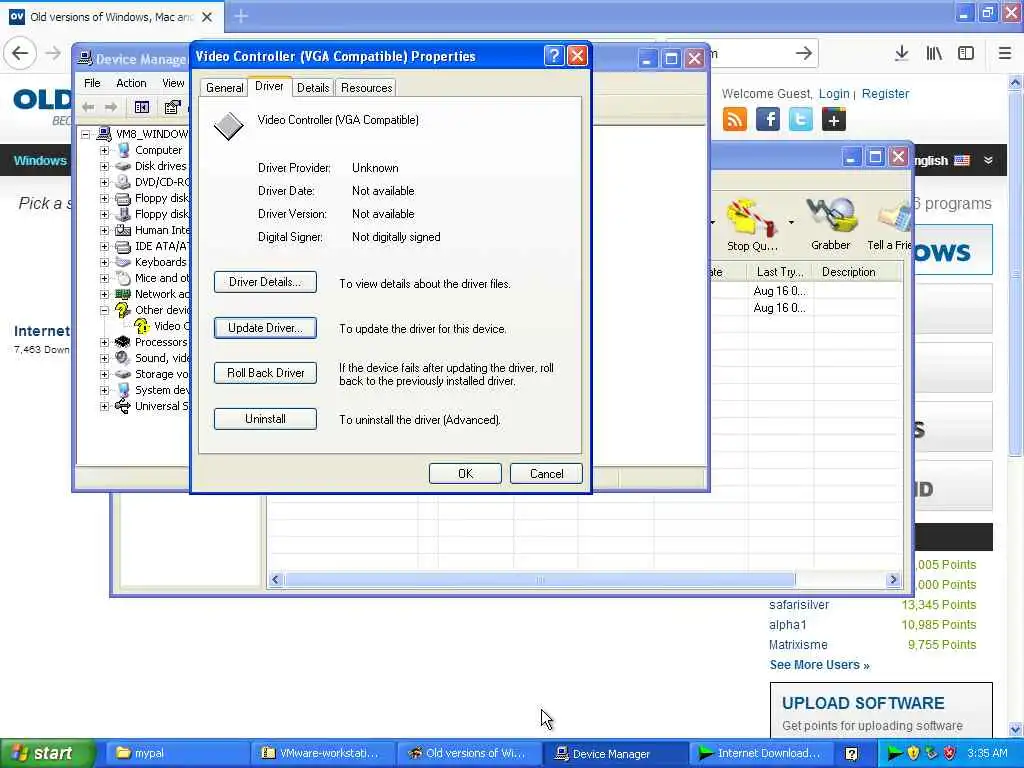Screen dimensions: 1024x768
Task: Expand the Human Interface Devices node
Action: click(104, 230)
